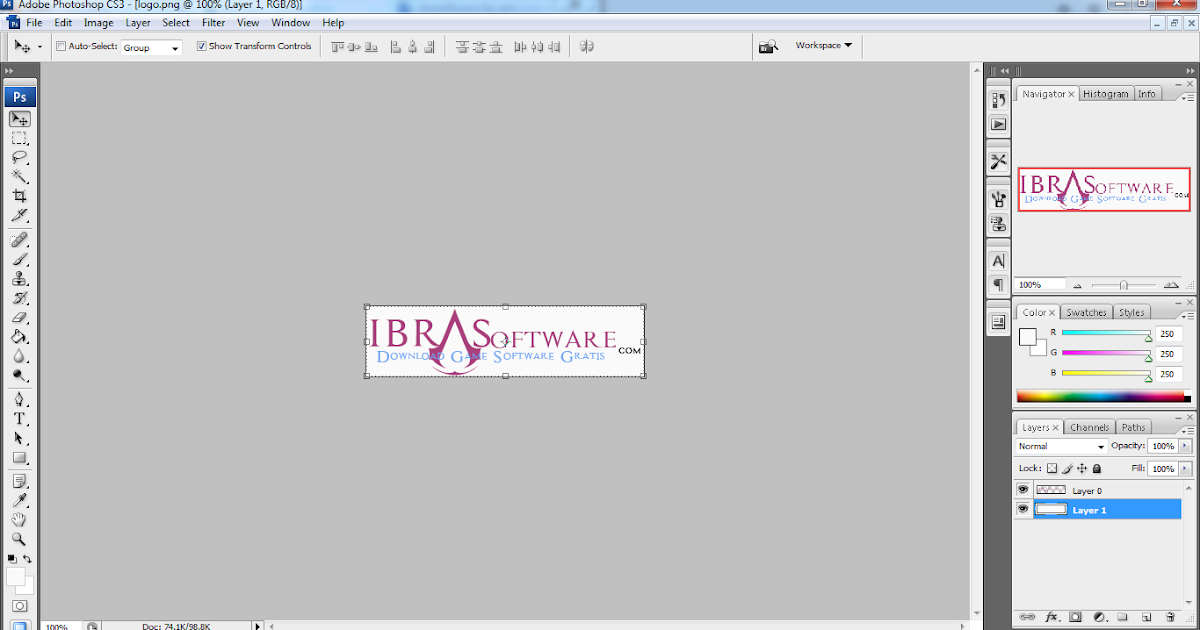This screenshot has height=630, width=1200.
Task: Create a new layer icon
Action: click(x=1146, y=618)
